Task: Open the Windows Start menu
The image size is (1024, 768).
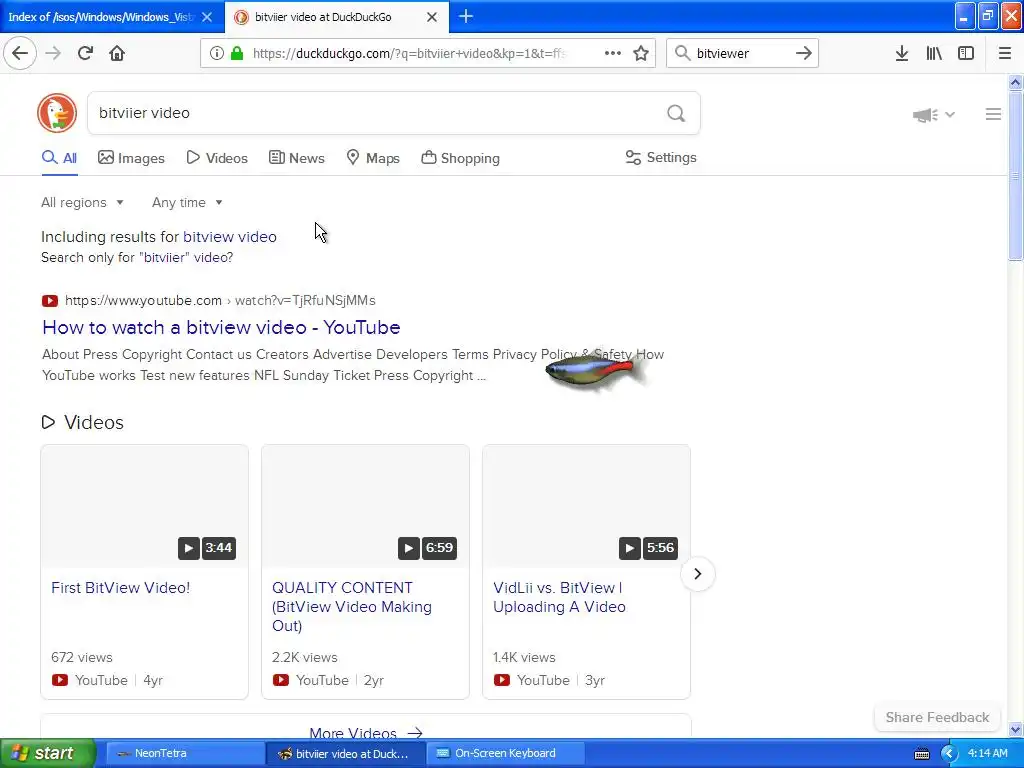Action: click(48, 754)
